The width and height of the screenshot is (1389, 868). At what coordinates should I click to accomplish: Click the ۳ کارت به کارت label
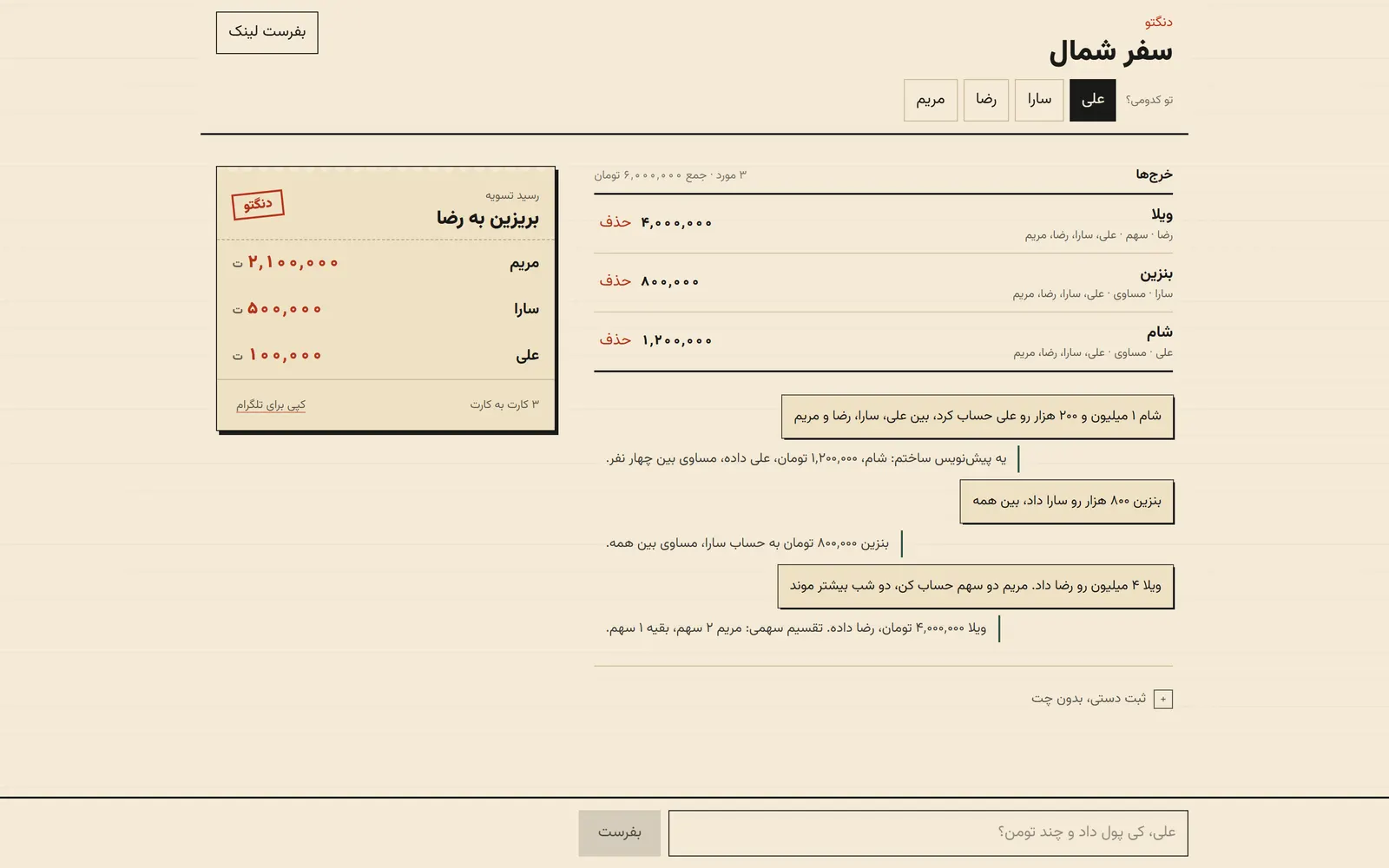tap(504, 404)
